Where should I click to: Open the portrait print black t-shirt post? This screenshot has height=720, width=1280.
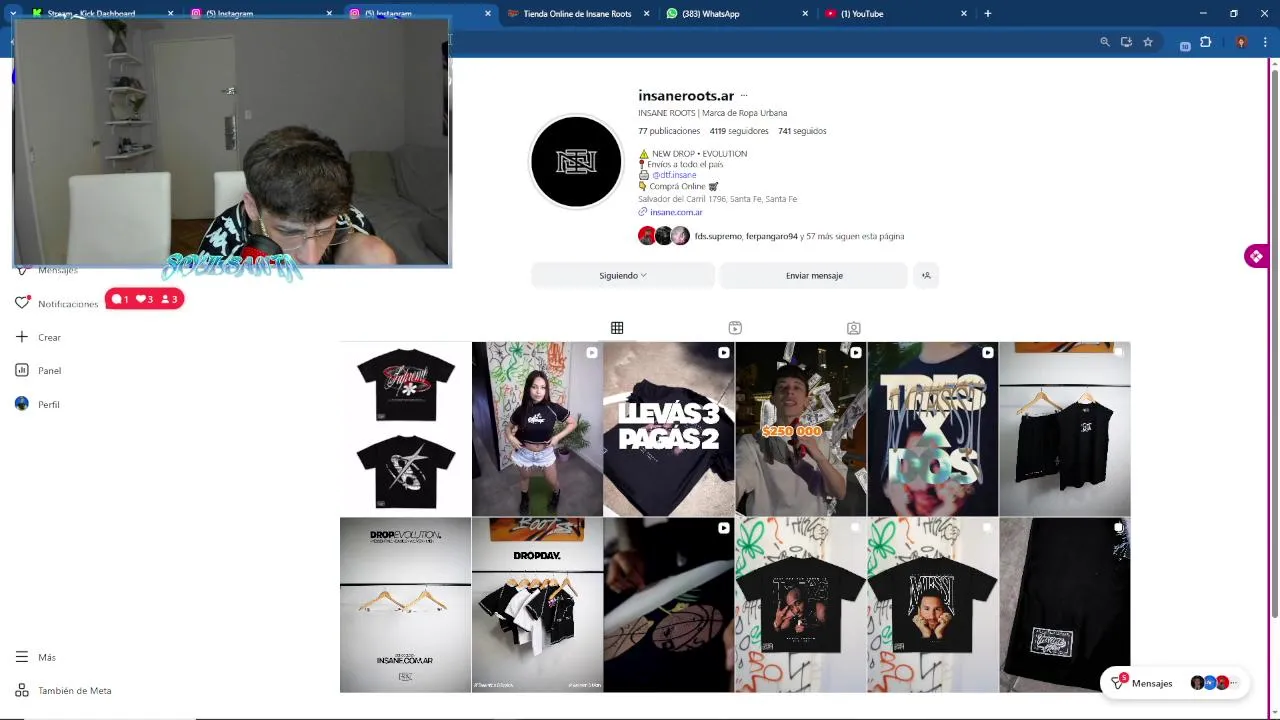tap(801, 605)
